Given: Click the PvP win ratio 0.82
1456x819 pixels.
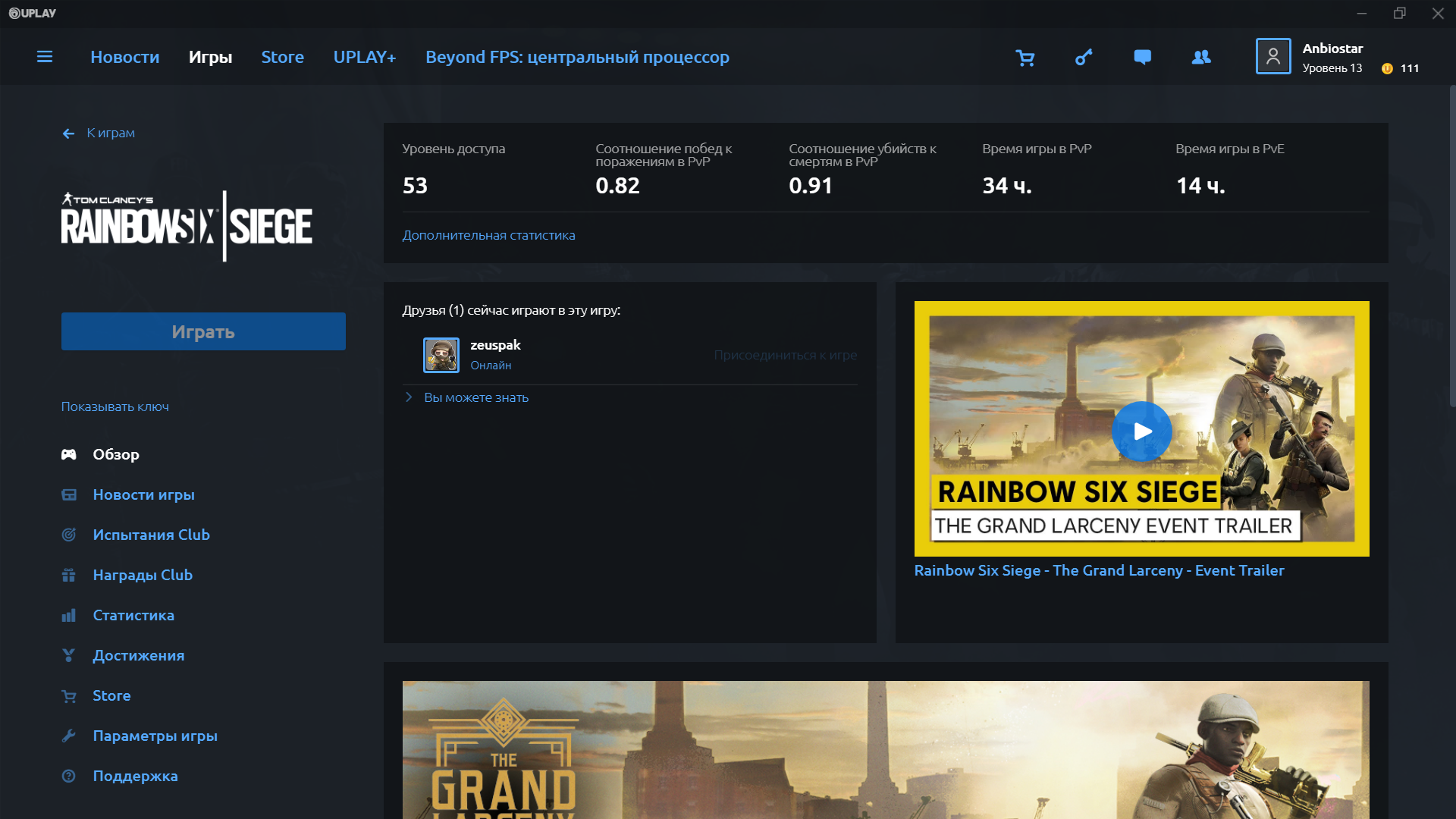Looking at the screenshot, I should pyautogui.click(x=617, y=186).
